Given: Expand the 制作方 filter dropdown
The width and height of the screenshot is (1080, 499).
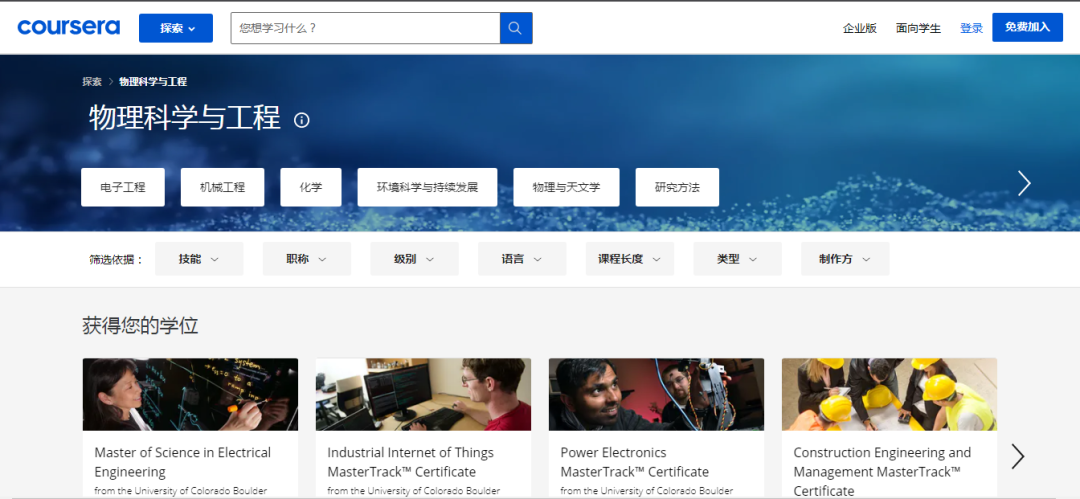Looking at the screenshot, I should 845,259.
